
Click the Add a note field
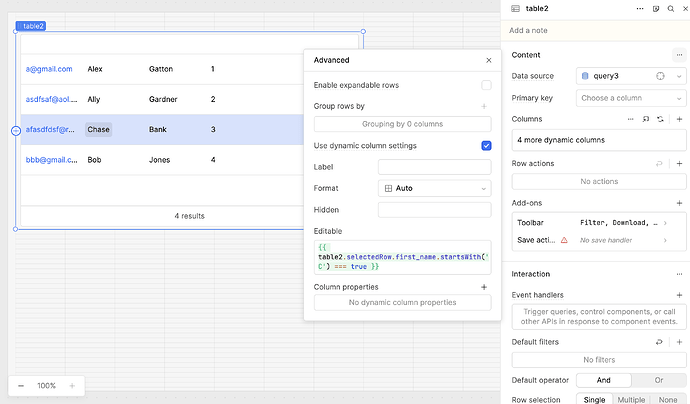[x=595, y=30]
